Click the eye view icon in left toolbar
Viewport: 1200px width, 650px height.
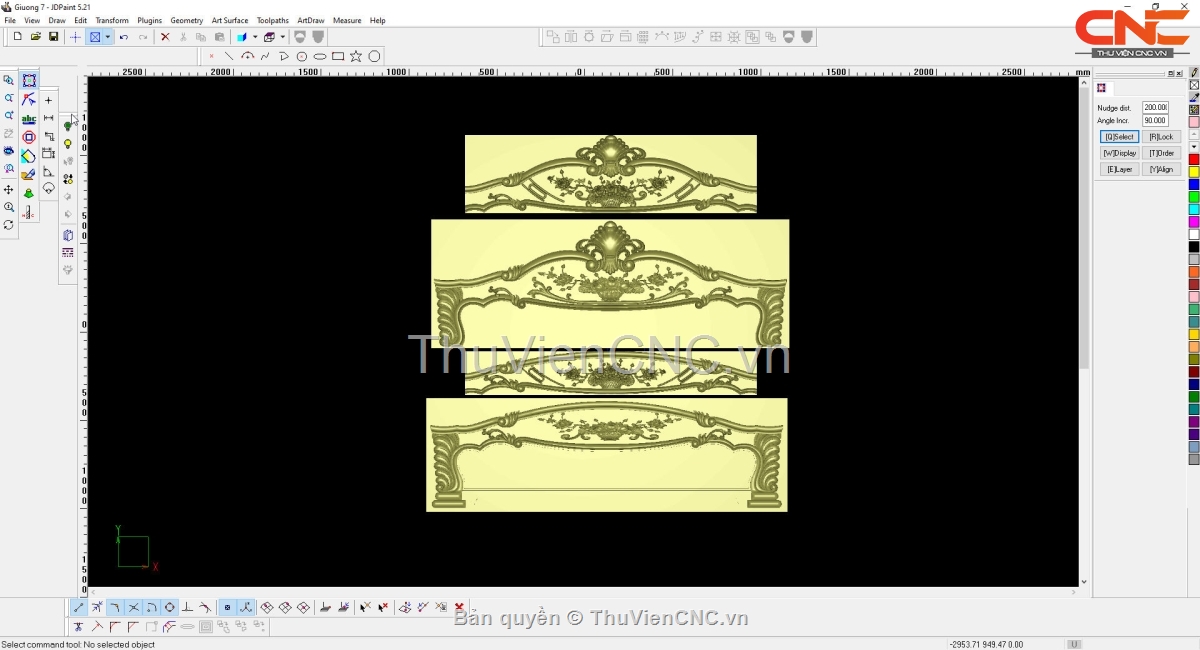[9, 150]
